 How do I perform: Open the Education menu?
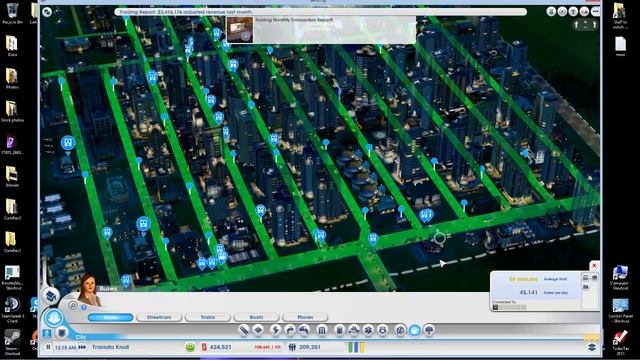click(400, 330)
